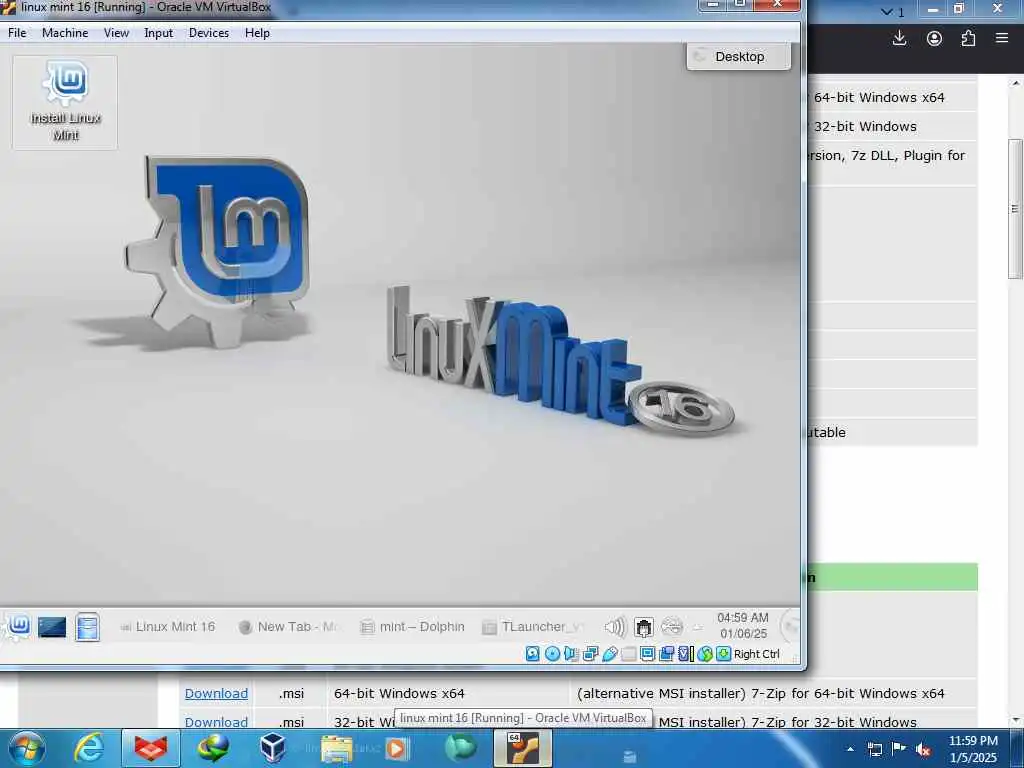Click the keyboard capture green arrow icon
The height and width of the screenshot is (768, 1024).
pos(723,654)
